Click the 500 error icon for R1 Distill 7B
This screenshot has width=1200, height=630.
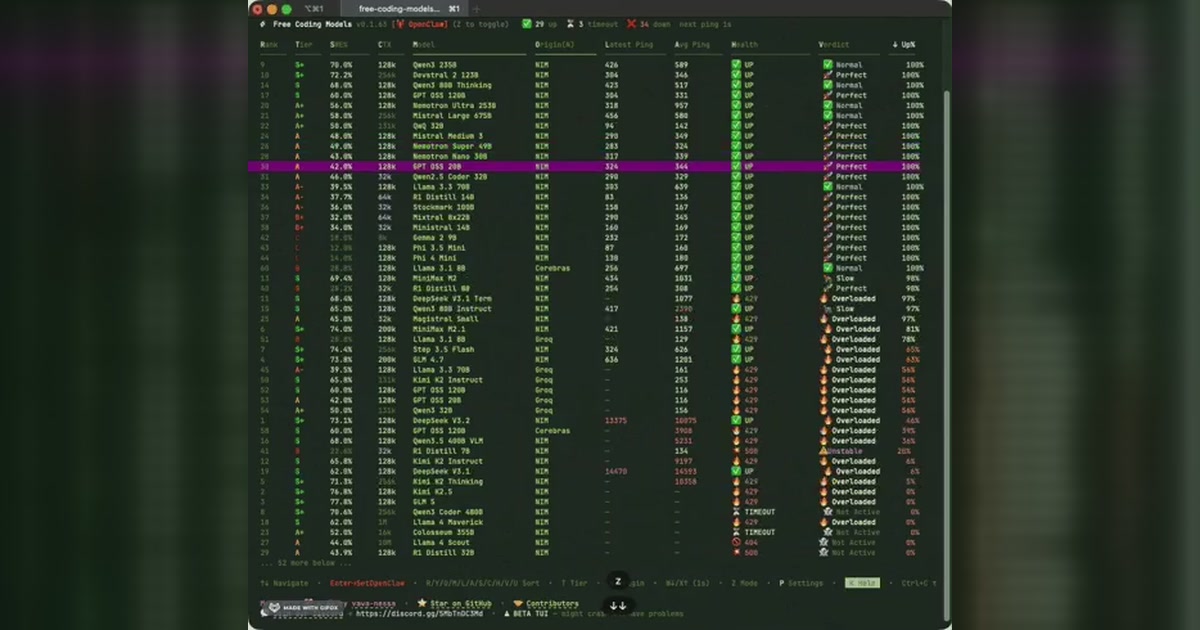coord(736,451)
